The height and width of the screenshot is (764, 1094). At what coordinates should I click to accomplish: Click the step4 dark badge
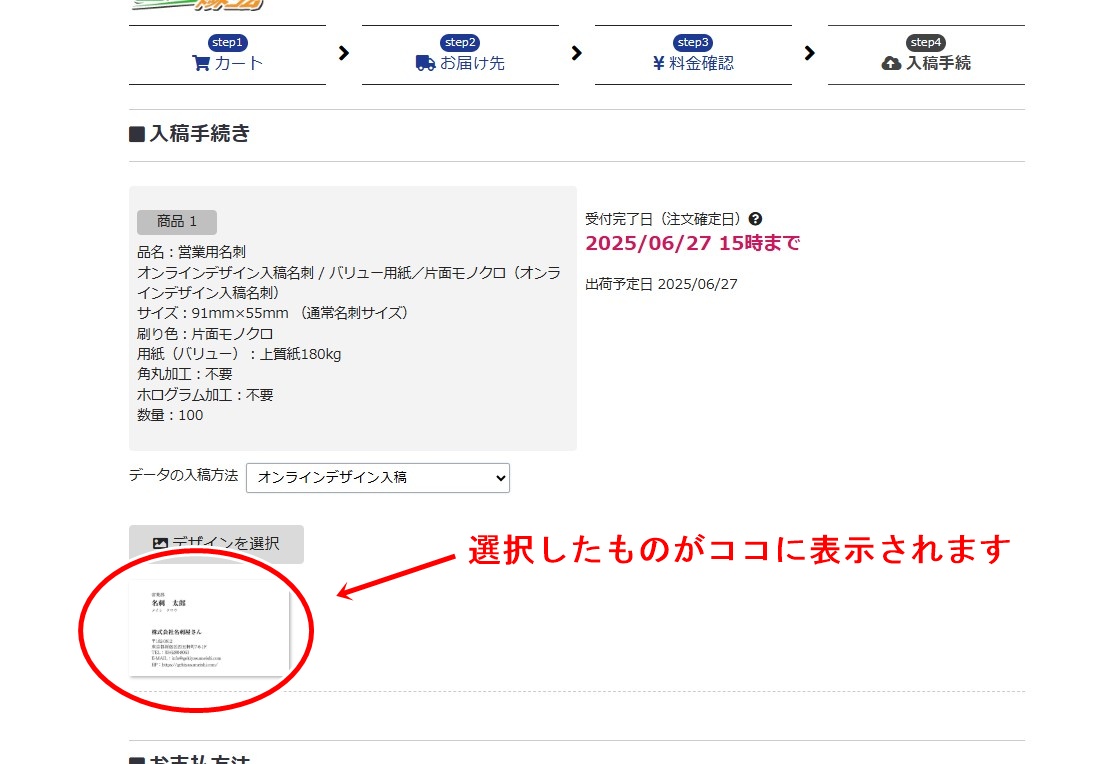point(926,42)
